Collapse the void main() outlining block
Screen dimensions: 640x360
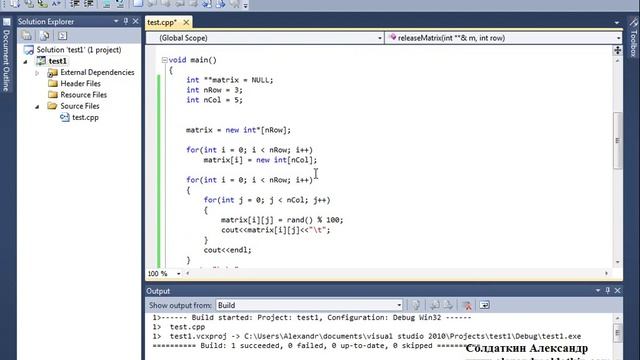coord(164,60)
